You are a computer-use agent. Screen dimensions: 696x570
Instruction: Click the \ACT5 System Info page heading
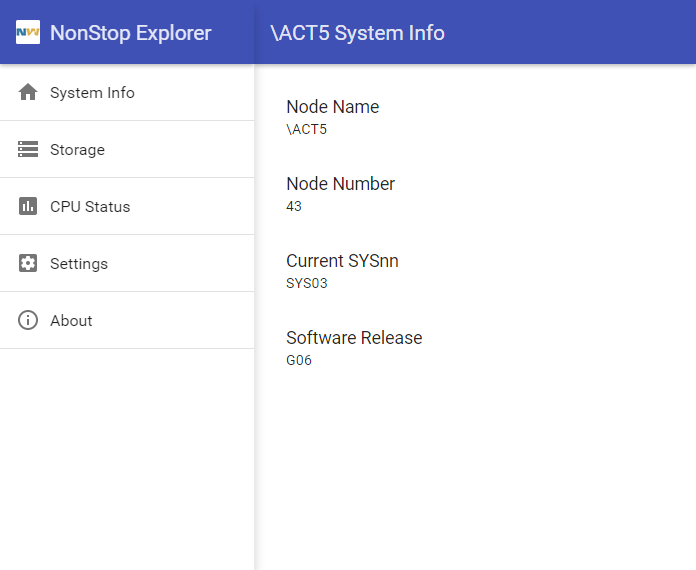(x=357, y=33)
